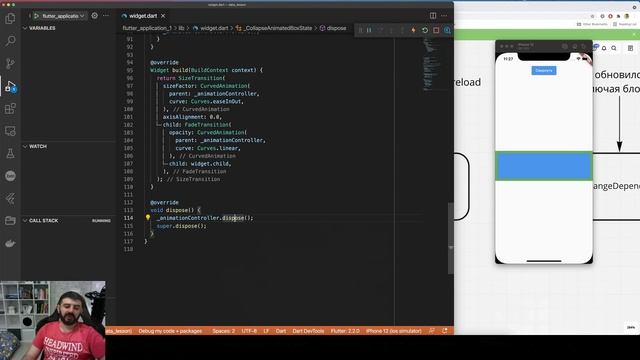Open the Testing flask view

10,153
